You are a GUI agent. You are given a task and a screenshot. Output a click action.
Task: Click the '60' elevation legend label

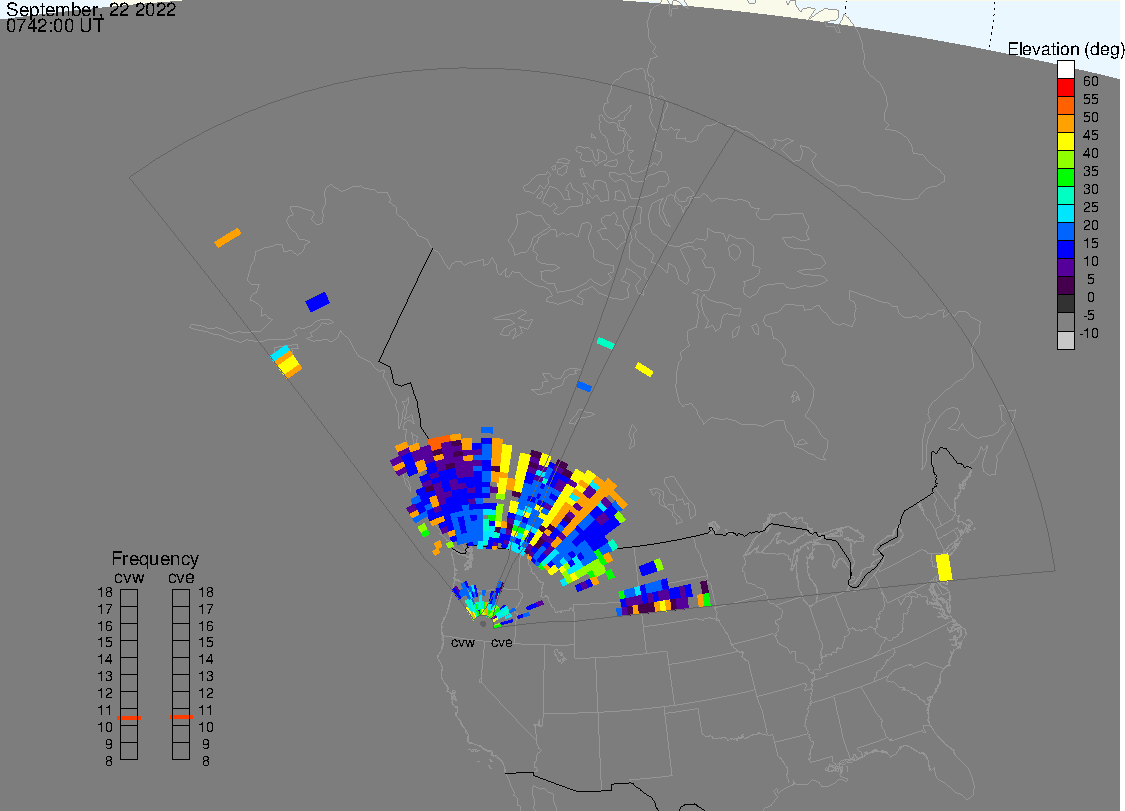1091,81
